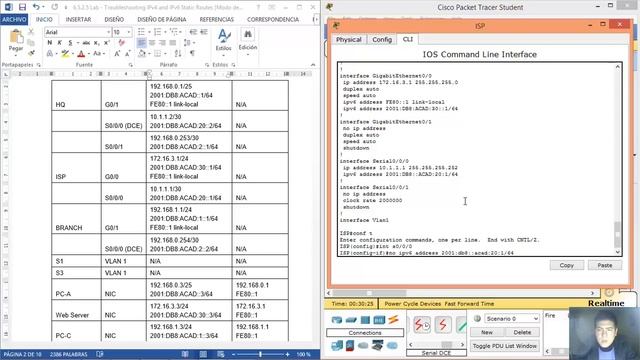Select the Switches device category icon

[351, 320]
